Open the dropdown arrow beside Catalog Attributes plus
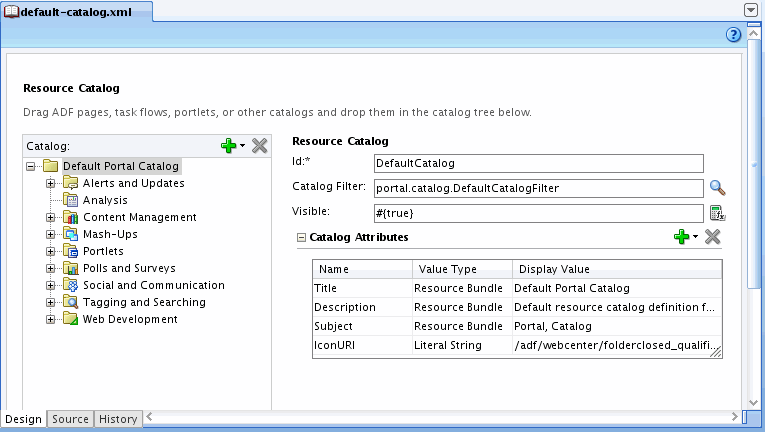The width and height of the screenshot is (765, 432). tap(695, 237)
